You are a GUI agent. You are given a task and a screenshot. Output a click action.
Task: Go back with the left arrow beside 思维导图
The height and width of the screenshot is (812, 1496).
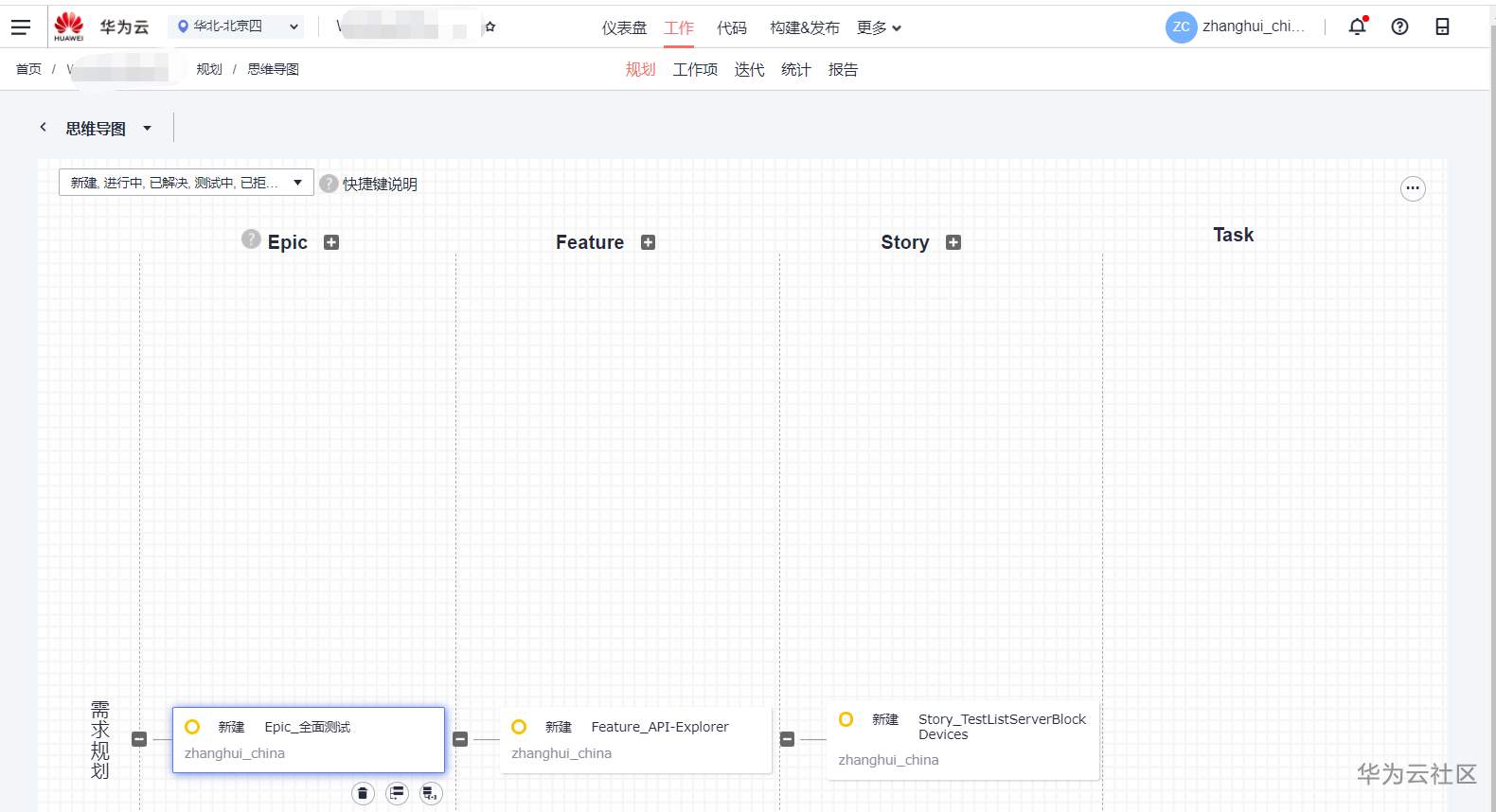43,127
